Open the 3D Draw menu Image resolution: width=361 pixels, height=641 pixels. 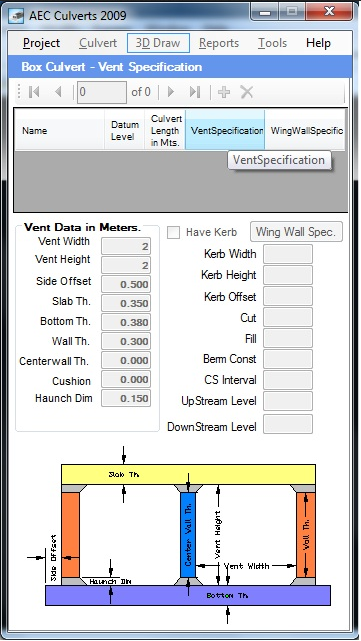coord(158,43)
